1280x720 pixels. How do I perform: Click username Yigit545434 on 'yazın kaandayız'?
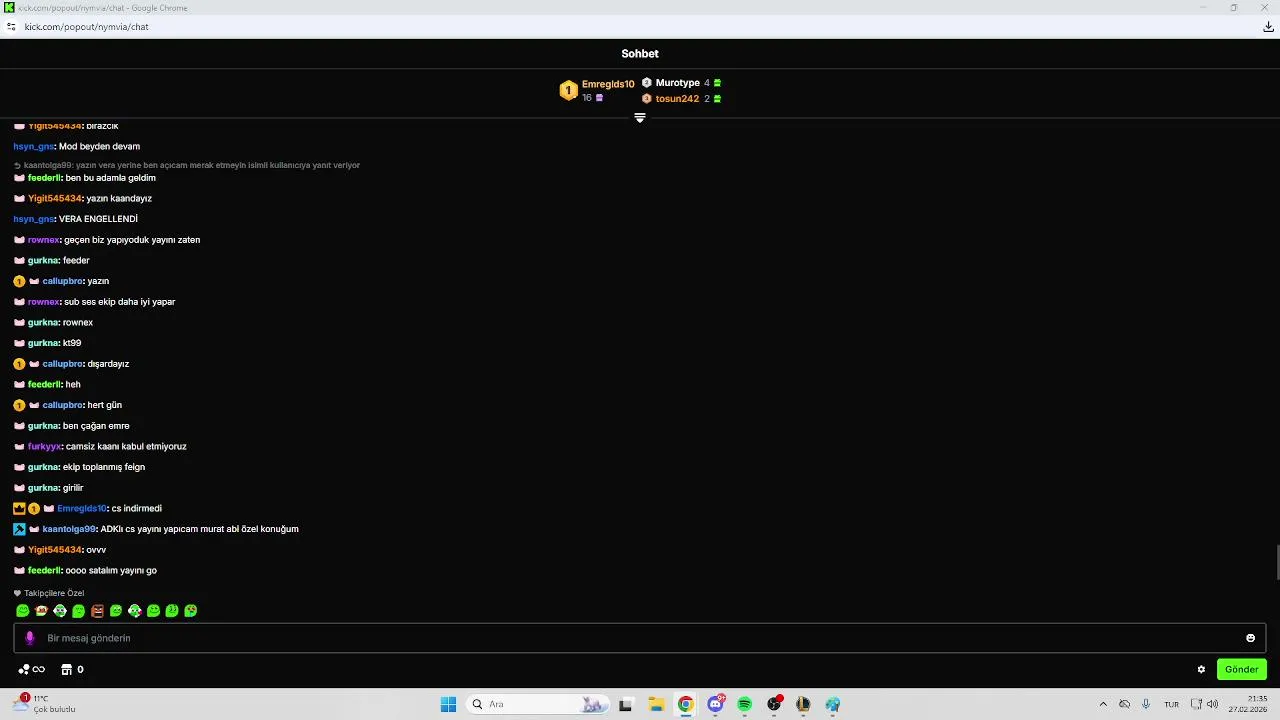pos(55,199)
